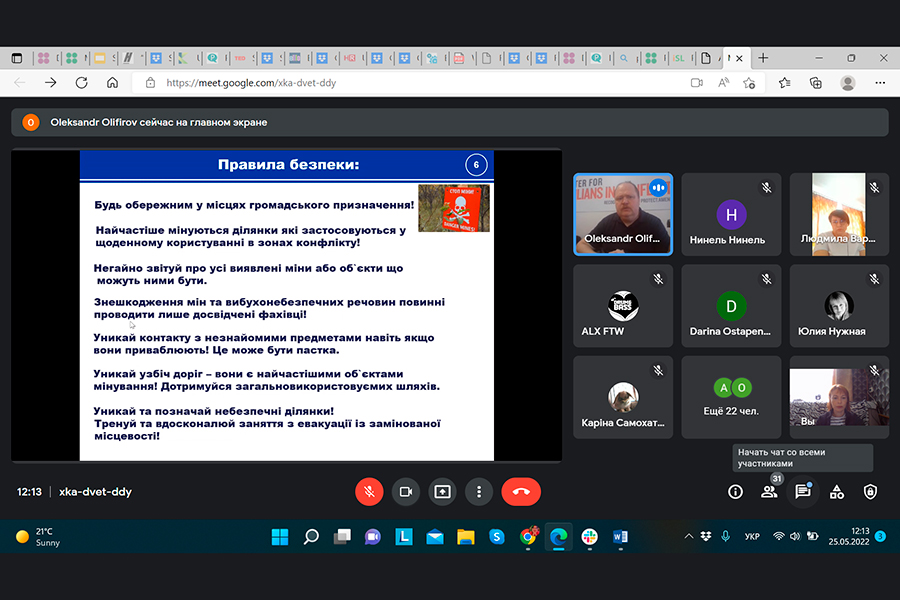Viewport: 900px width, 600px height.
Task: Click the site lock icon in address bar
Action: 150,83
